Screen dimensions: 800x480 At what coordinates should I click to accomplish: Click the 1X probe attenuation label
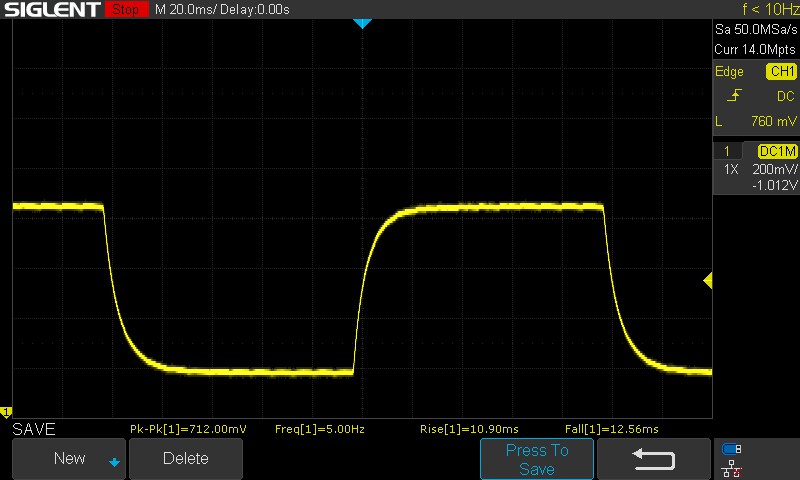point(731,169)
